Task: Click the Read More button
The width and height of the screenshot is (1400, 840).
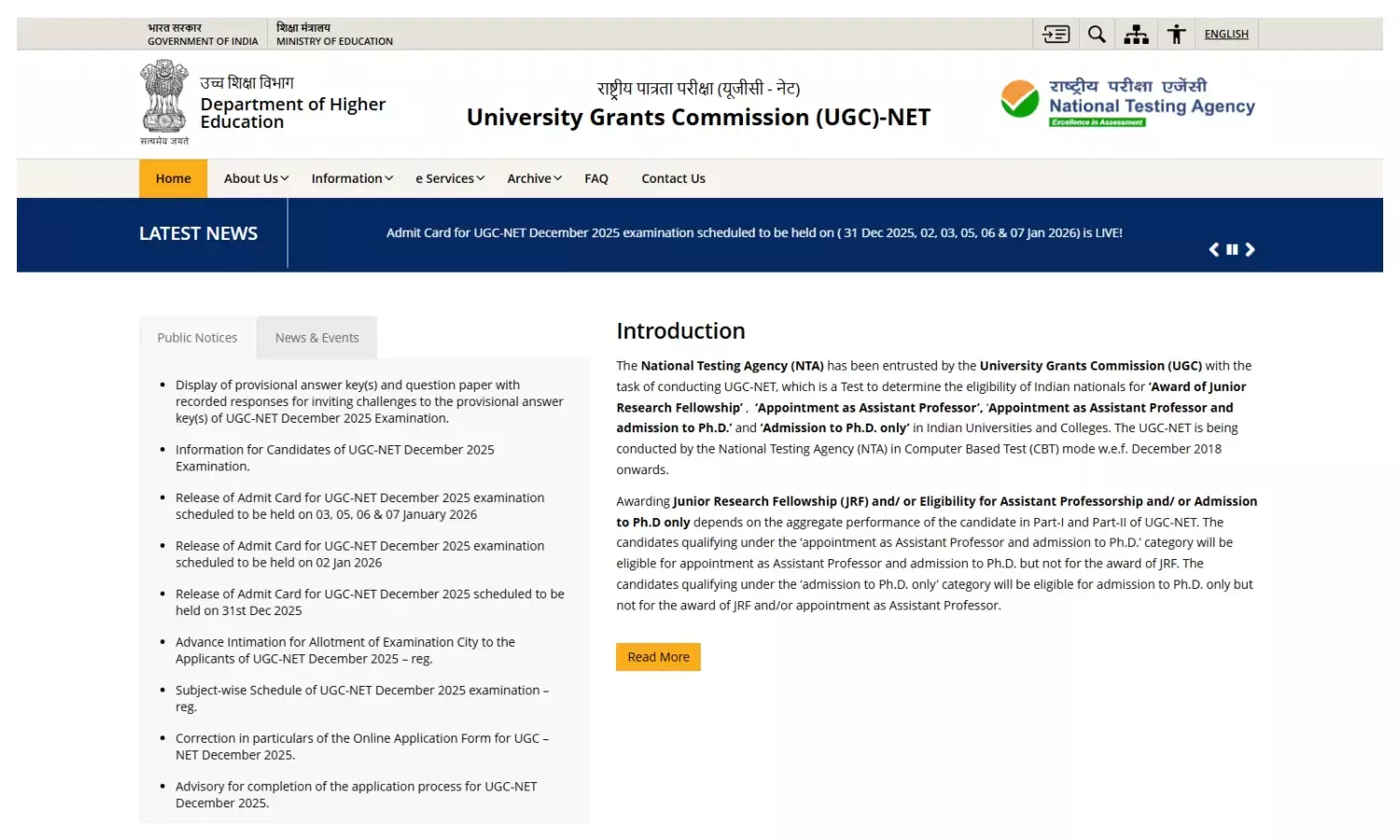Action: point(658,657)
